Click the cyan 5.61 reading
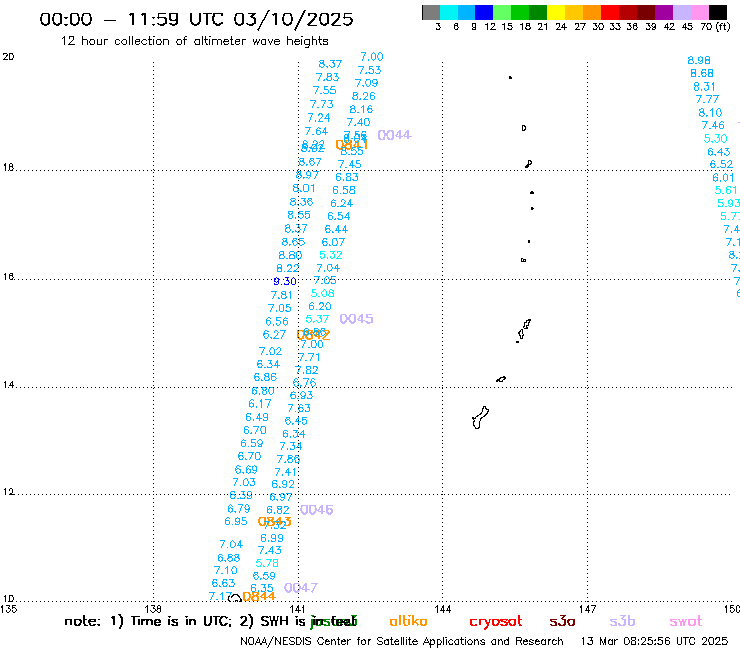This screenshot has width=740, height=650. pyautogui.click(x=726, y=190)
